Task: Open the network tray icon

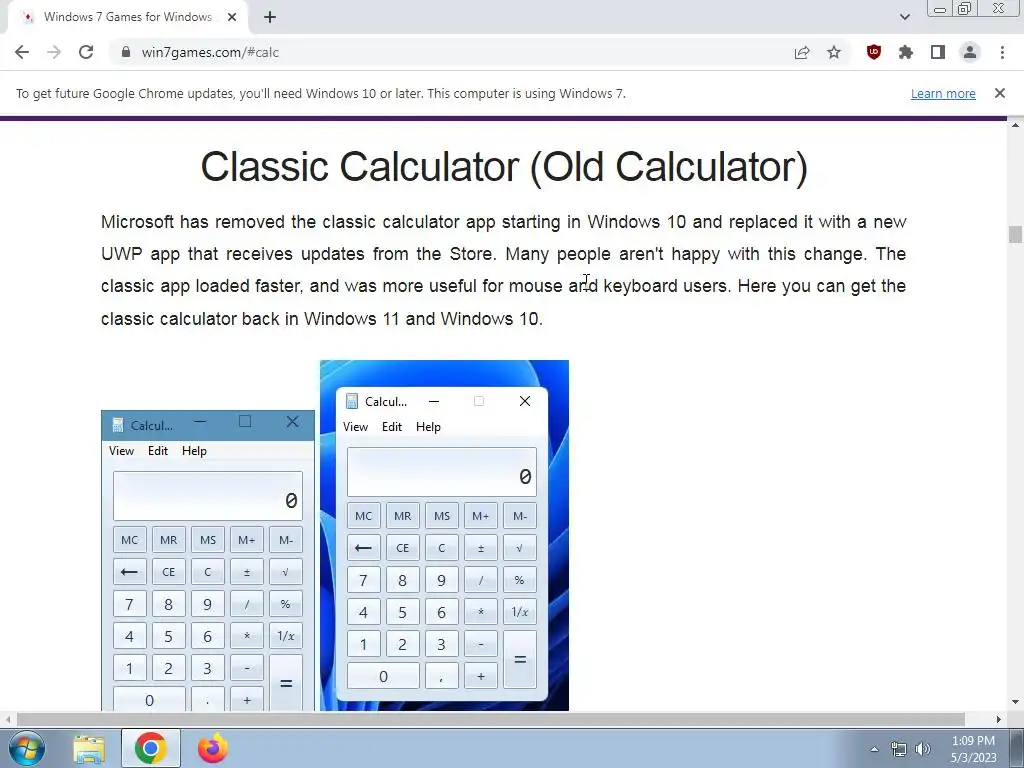Action: pyautogui.click(x=899, y=749)
